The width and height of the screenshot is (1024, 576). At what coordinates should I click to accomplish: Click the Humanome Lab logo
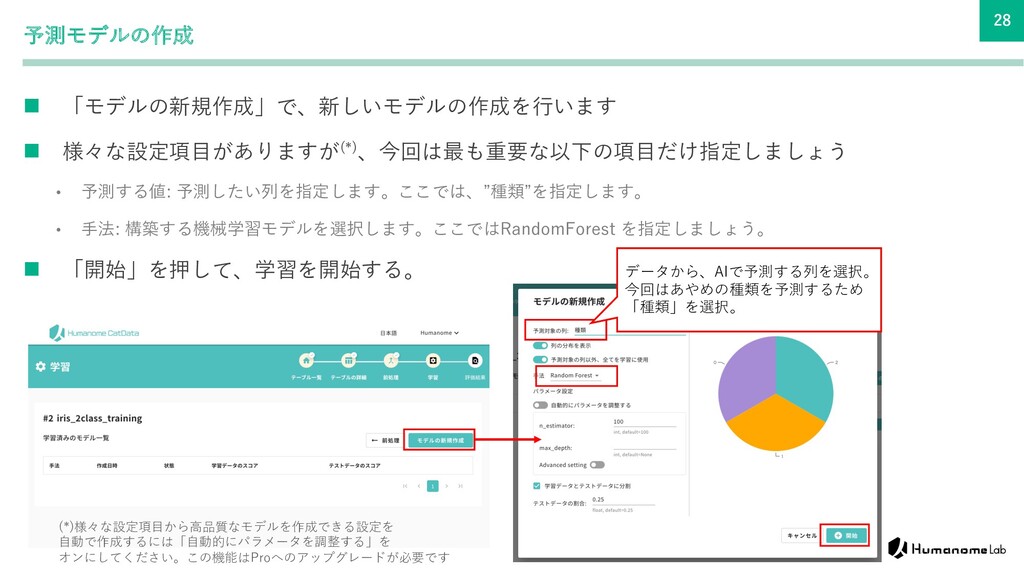pos(947,548)
